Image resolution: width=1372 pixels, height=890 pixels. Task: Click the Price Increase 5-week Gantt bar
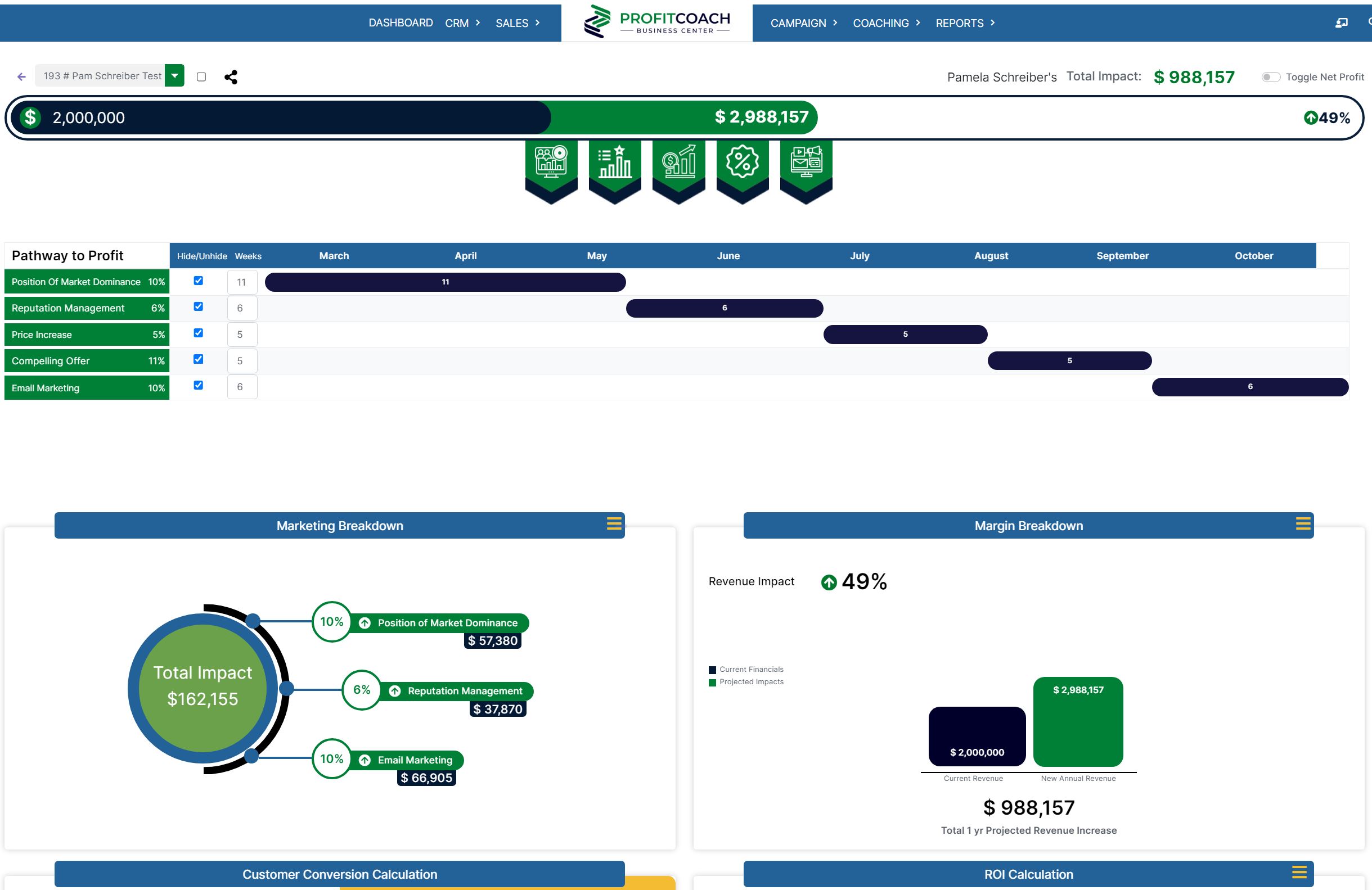905,335
